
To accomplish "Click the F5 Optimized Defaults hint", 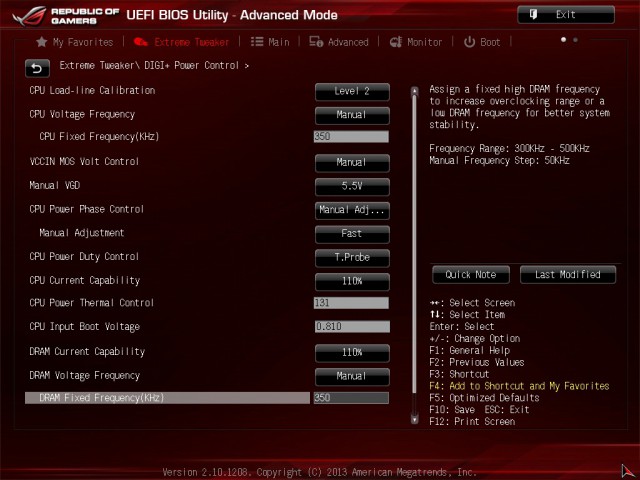I will coord(484,398).
